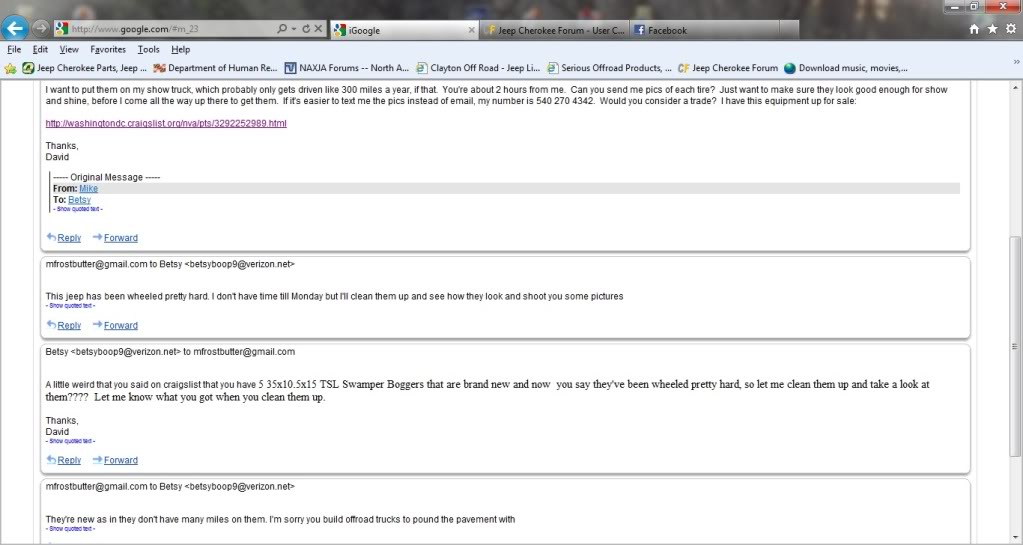
Task: Click the browser forward arrow
Action: point(40,28)
